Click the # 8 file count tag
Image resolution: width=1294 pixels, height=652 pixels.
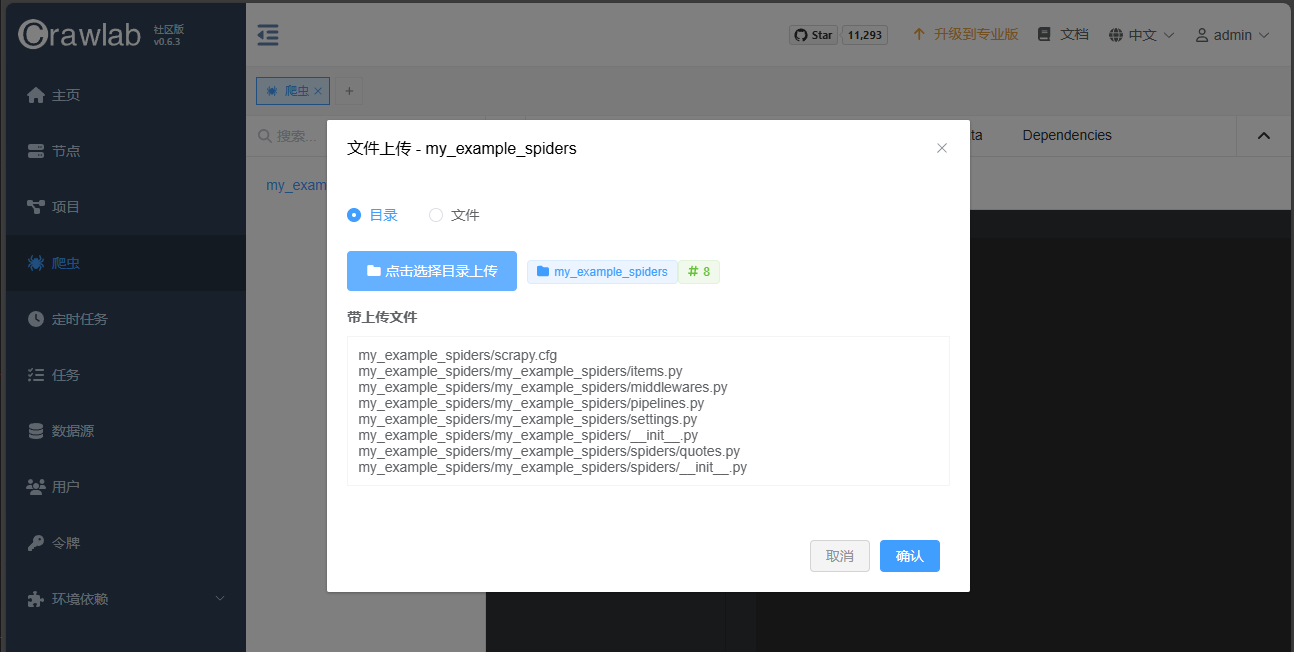tap(699, 272)
